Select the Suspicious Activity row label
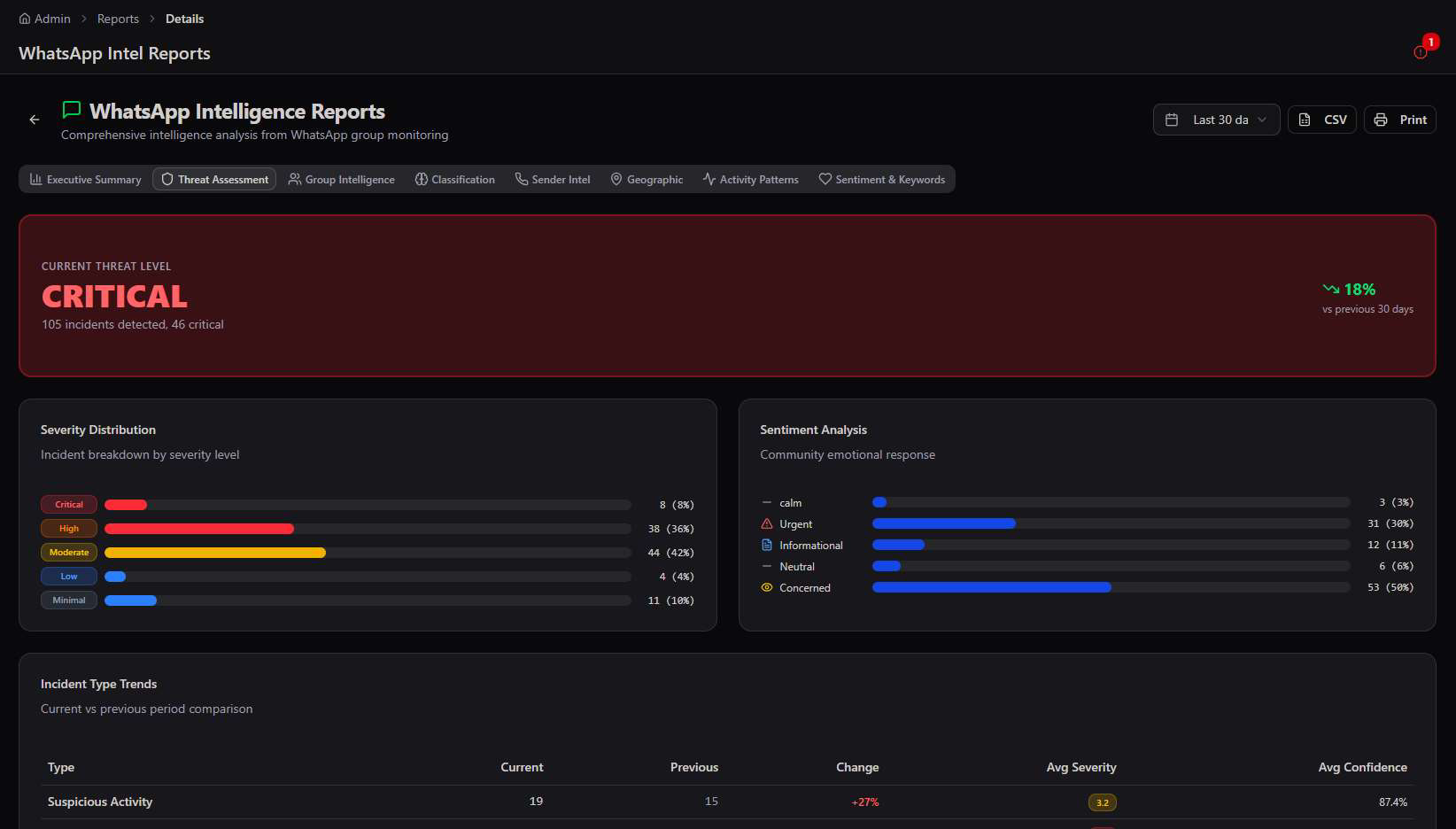 100,802
